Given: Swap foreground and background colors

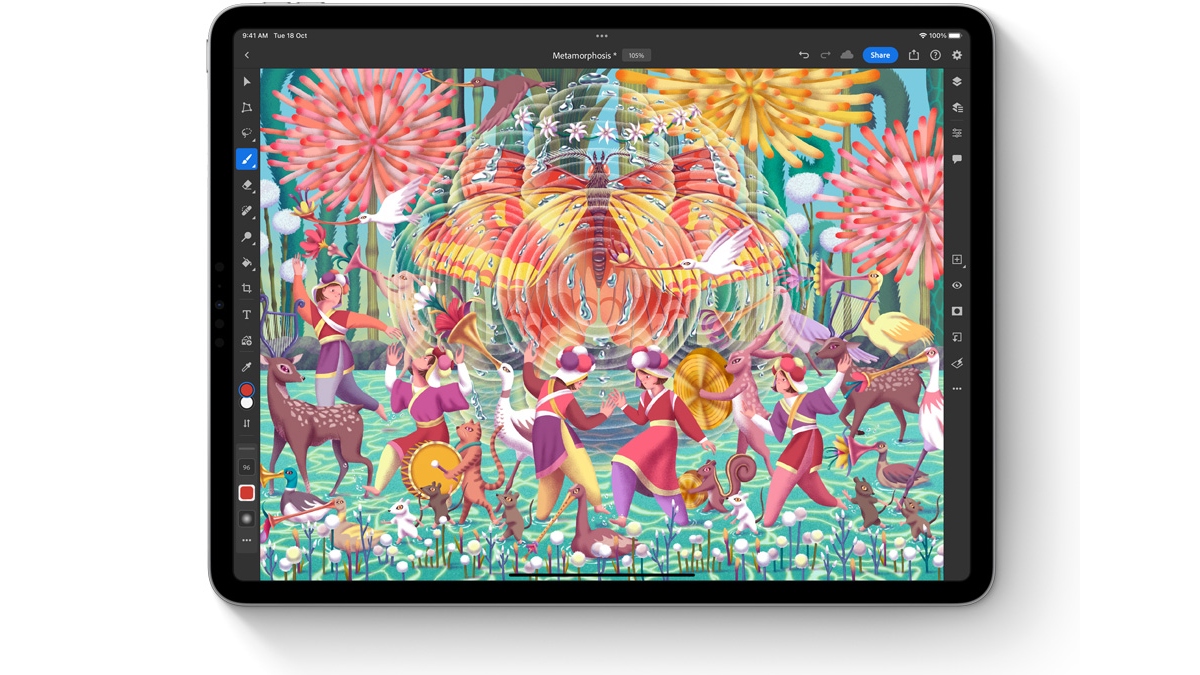Looking at the screenshot, I should (x=246, y=423).
